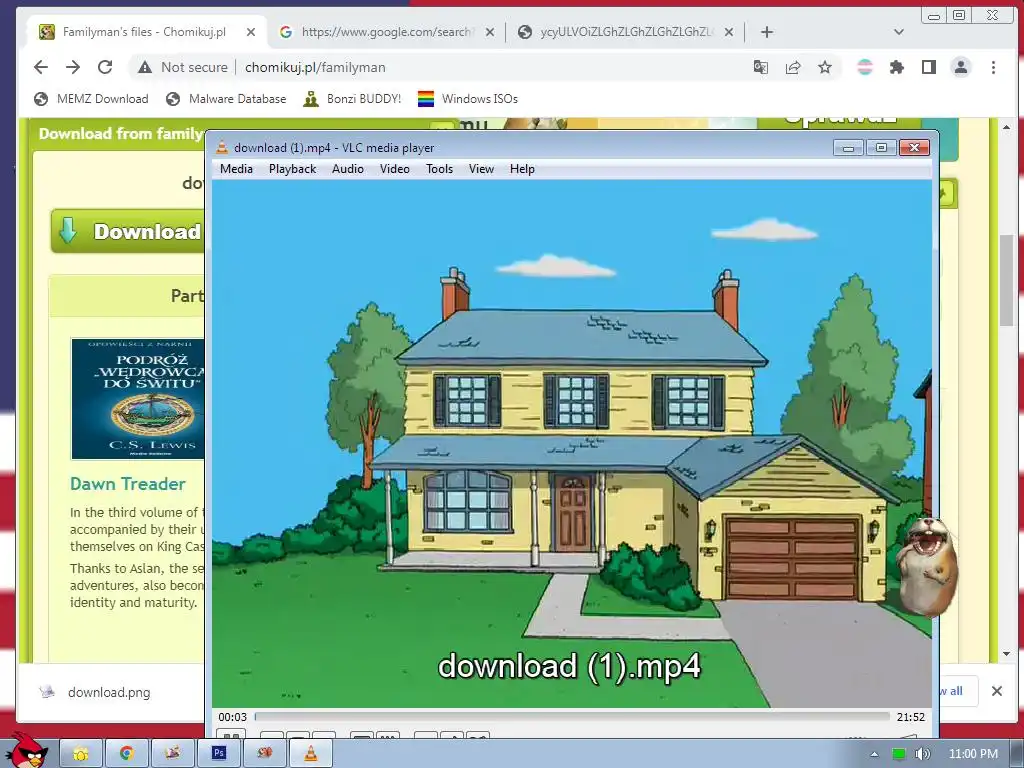Viewport: 1024px width, 768px height.
Task: Close the Familyman's files tab
Action: coord(251,32)
